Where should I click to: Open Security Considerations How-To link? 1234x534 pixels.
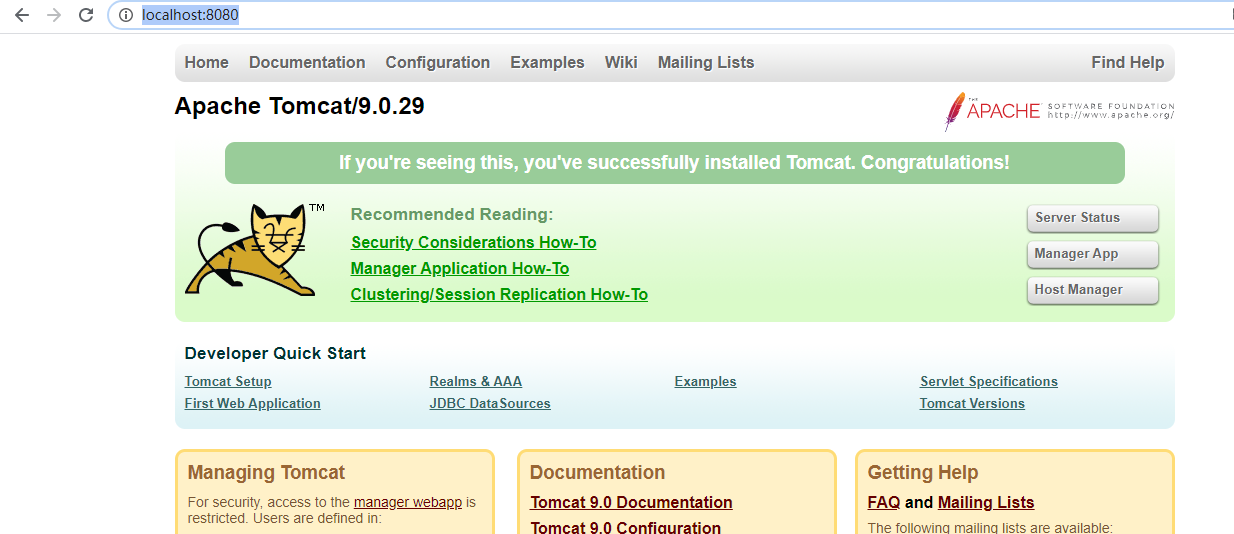click(474, 242)
